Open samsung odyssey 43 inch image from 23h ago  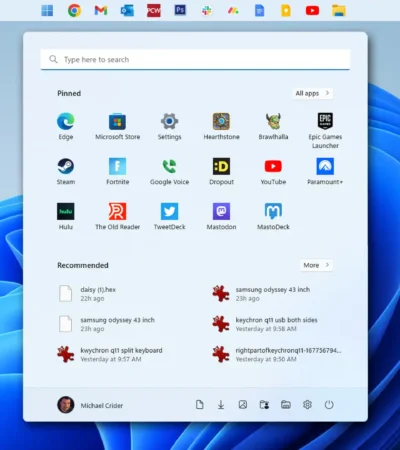coord(261,294)
